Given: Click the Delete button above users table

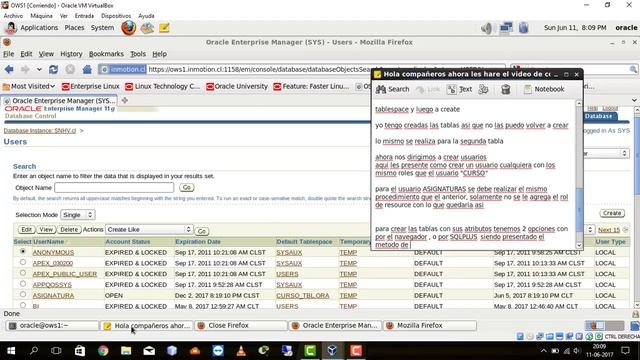Looking at the screenshot, I should click(x=69, y=229).
